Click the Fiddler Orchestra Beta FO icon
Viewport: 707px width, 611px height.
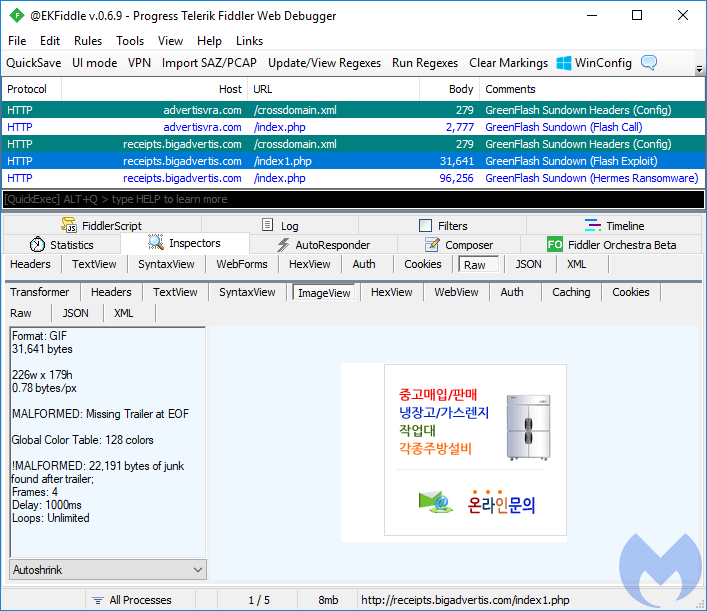(x=555, y=245)
